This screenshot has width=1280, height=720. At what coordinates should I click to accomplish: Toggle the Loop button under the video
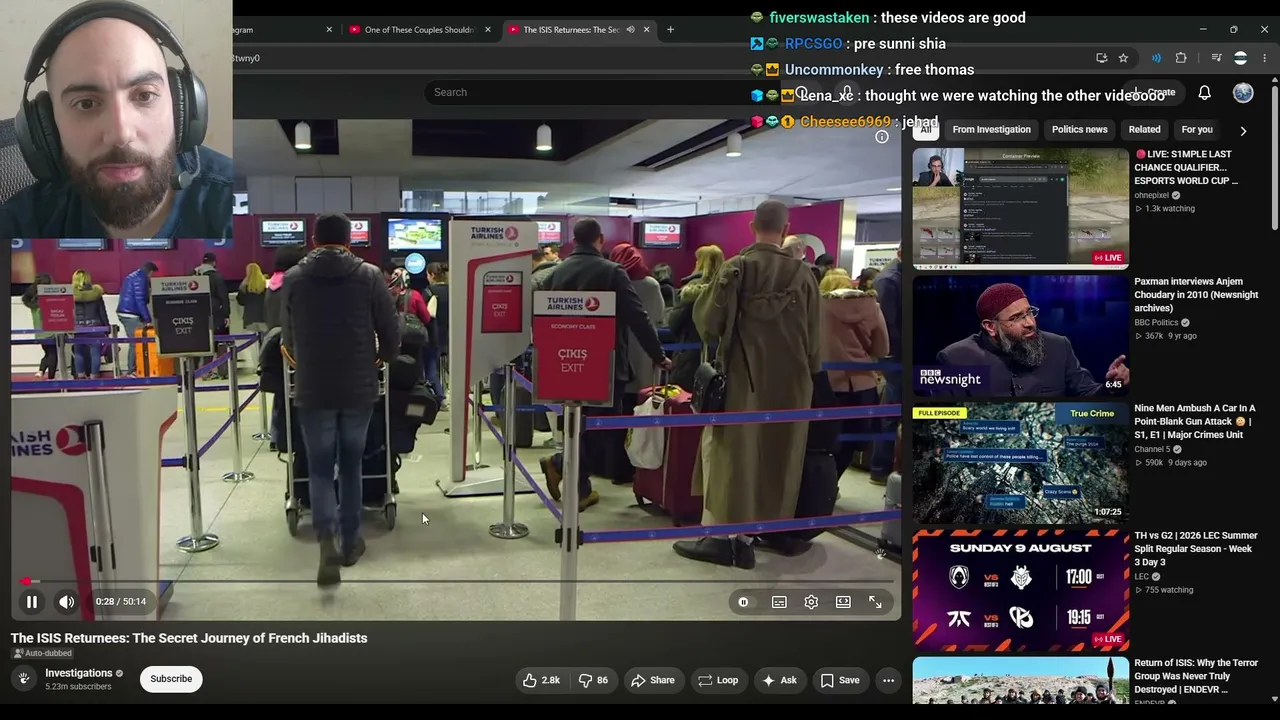[x=718, y=680]
